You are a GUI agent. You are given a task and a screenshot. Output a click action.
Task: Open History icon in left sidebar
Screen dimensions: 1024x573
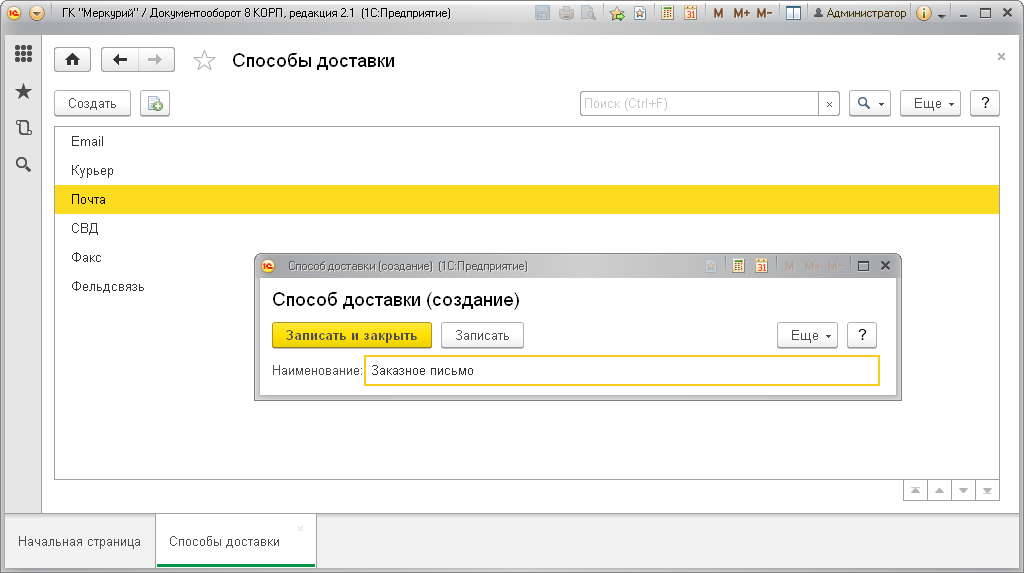click(x=24, y=127)
